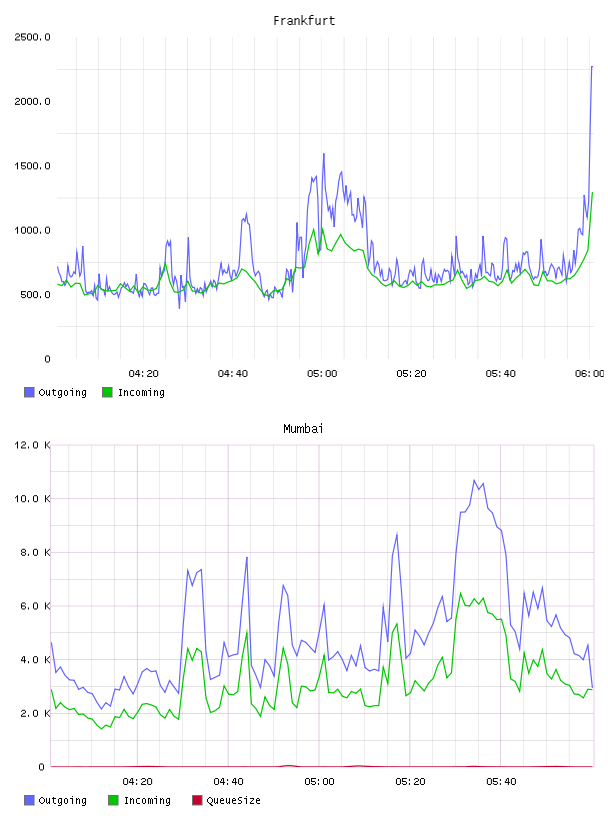The height and width of the screenshot is (816, 608).
Task: Click the Incoming legend label in Frankfurt chart
Action: [x=141, y=393]
